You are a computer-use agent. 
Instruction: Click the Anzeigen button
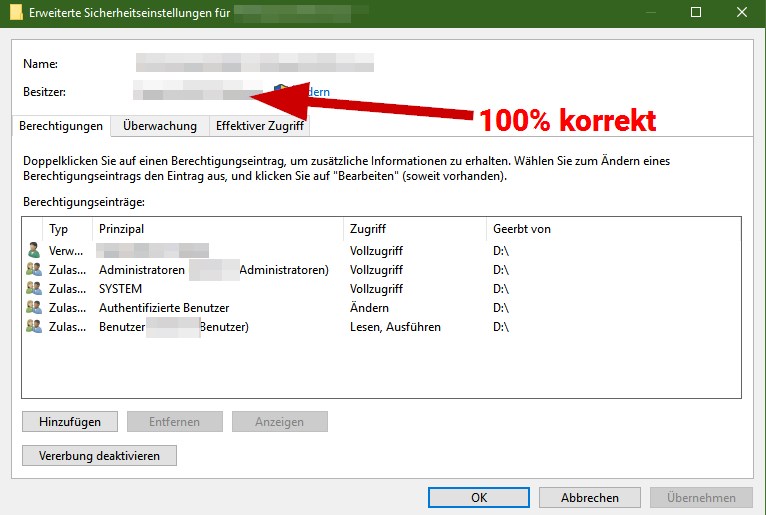pyautogui.click(x=279, y=422)
